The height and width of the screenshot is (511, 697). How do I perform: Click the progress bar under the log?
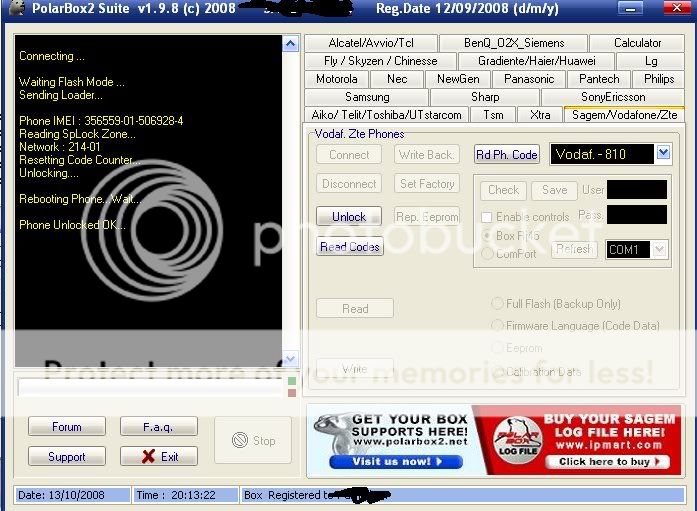(x=150, y=387)
